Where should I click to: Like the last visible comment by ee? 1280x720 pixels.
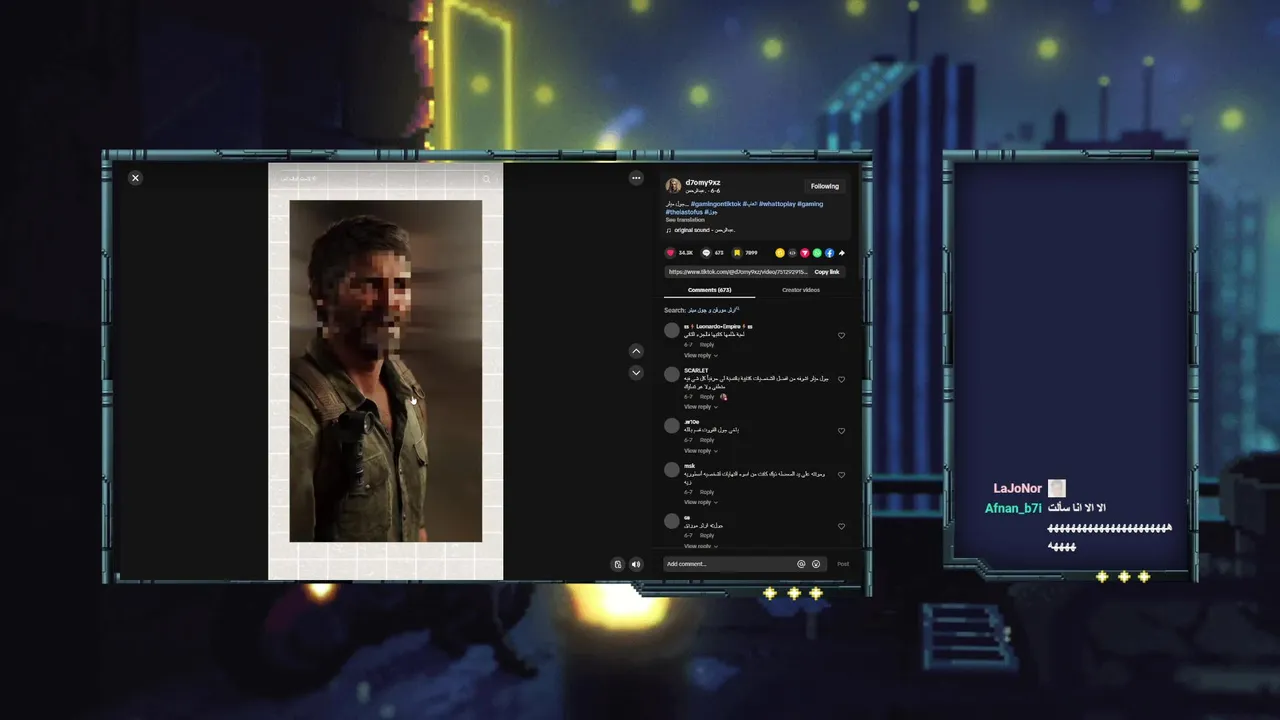[x=841, y=527]
